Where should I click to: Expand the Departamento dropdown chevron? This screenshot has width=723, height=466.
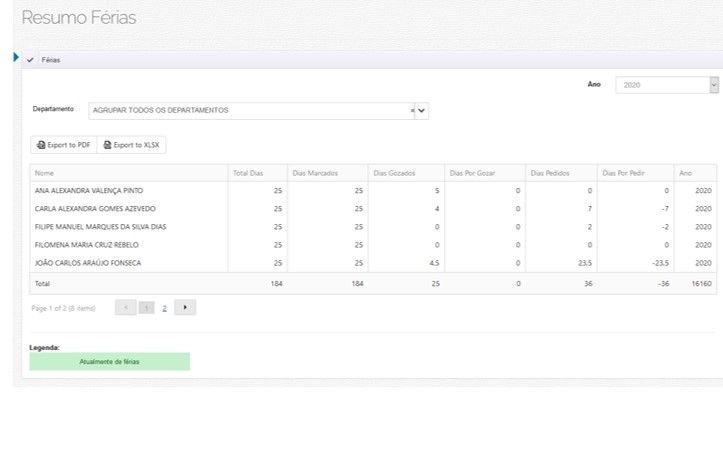(x=421, y=111)
